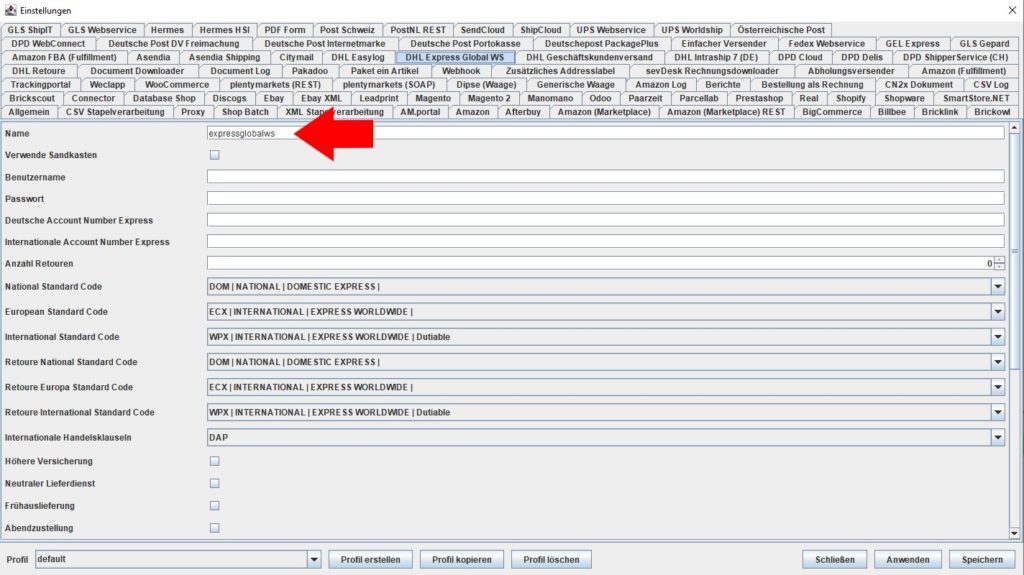The width and height of the screenshot is (1024, 575).
Task: Focus Internationale Account Number Express field
Action: click(x=605, y=242)
